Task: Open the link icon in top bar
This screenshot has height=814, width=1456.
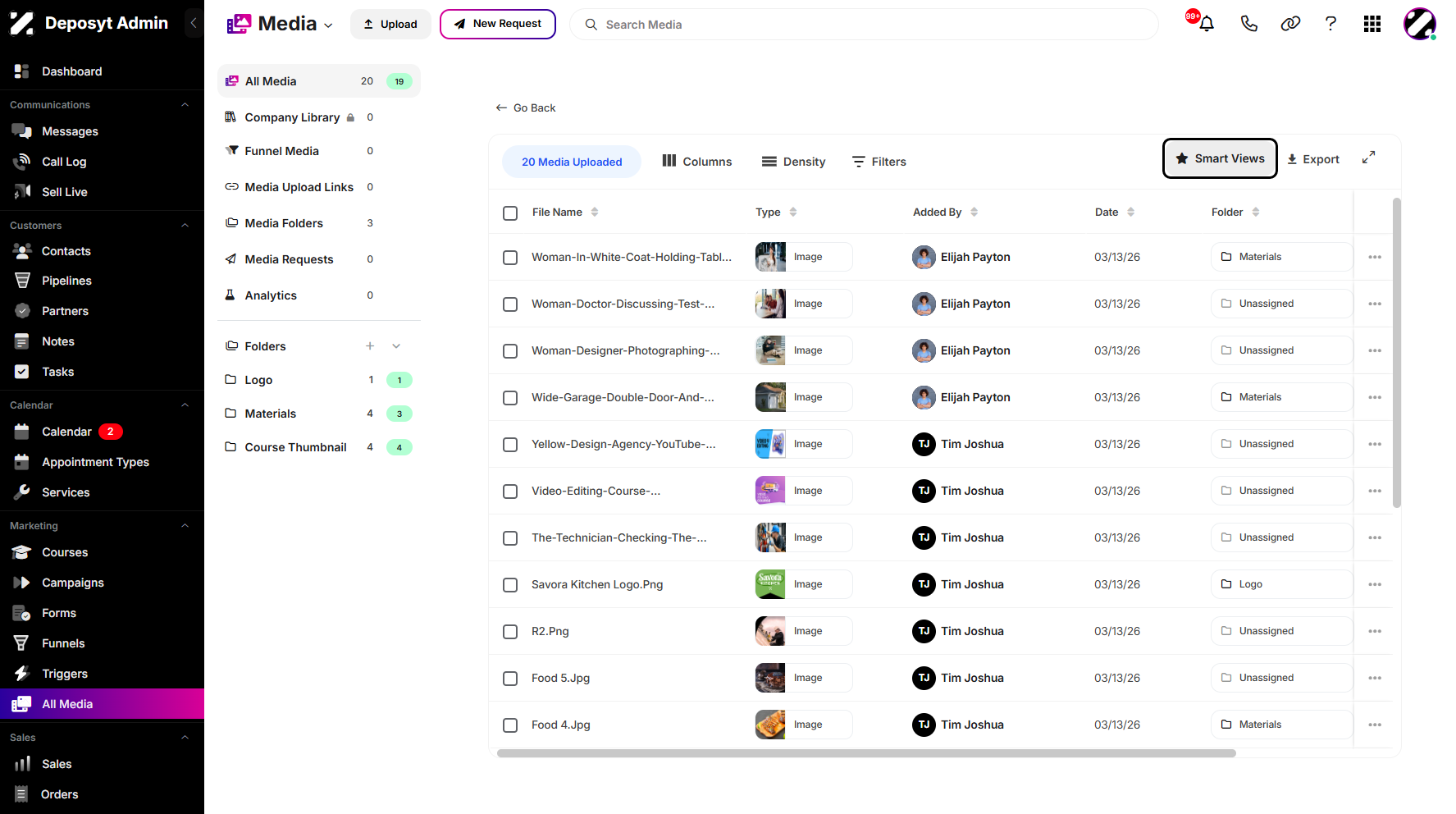Action: click(x=1290, y=24)
